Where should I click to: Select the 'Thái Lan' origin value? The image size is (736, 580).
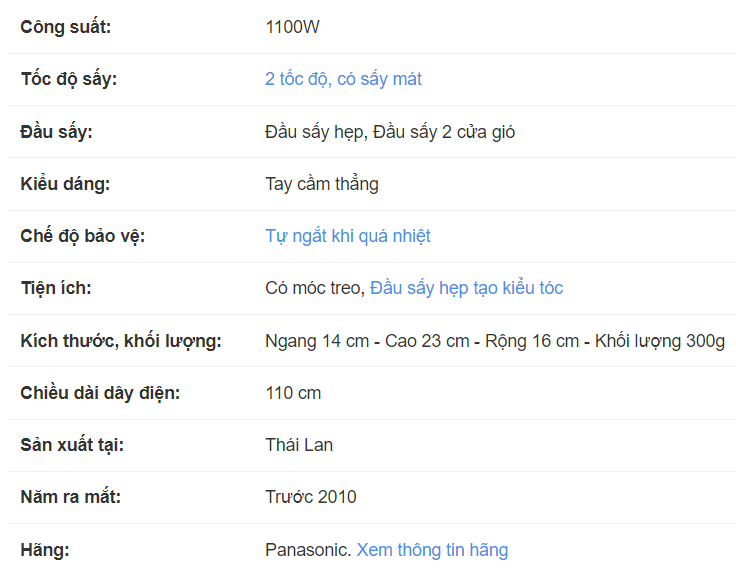coord(299,445)
